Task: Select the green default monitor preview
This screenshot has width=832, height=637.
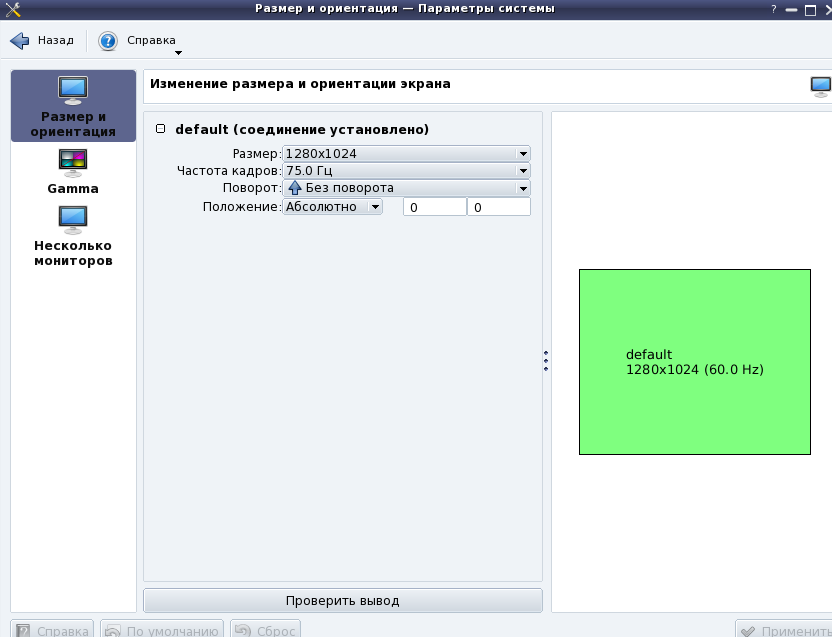Action: (695, 362)
